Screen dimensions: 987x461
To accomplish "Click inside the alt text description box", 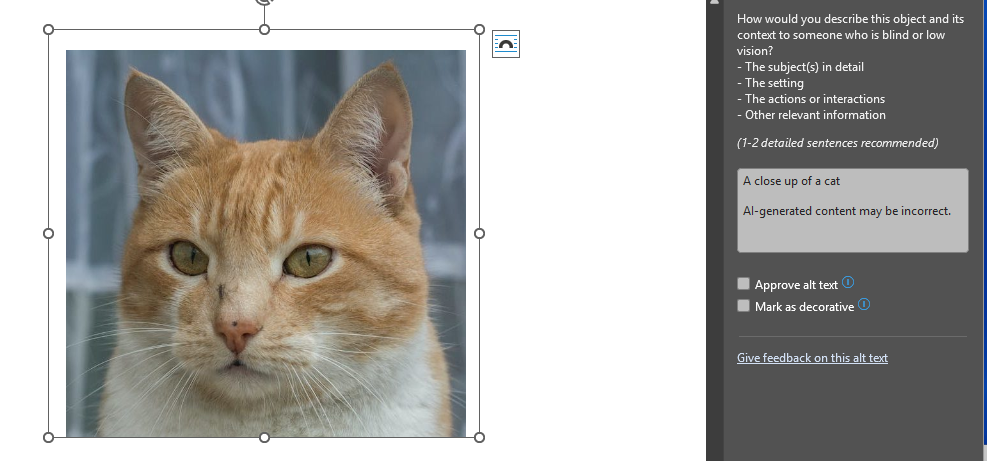I will (852, 210).
